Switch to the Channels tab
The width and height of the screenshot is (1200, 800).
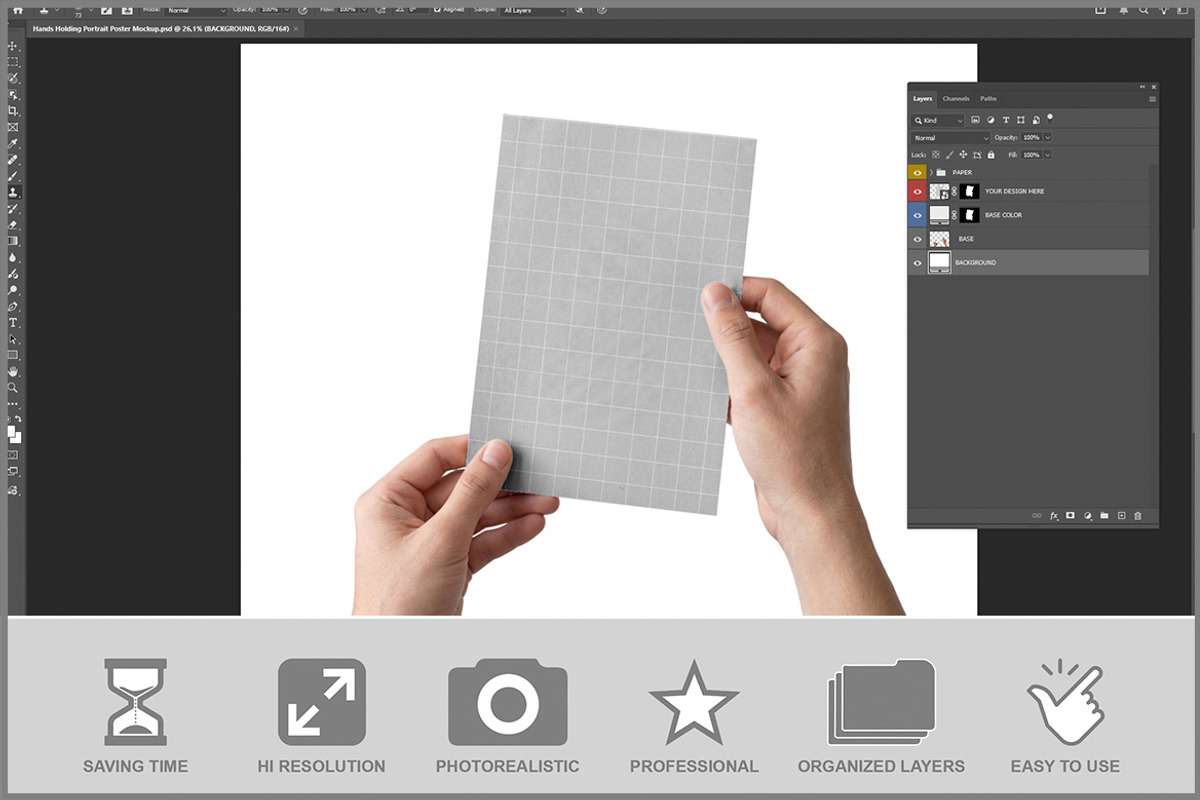pos(956,99)
